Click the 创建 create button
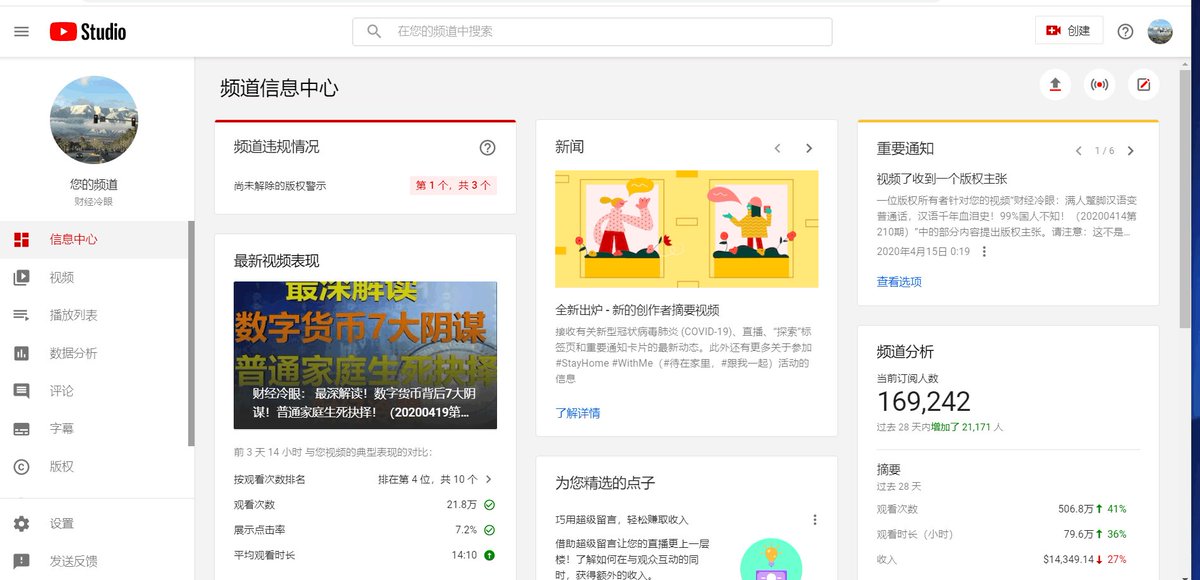The height and width of the screenshot is (580, 1200). (1068, 31)
